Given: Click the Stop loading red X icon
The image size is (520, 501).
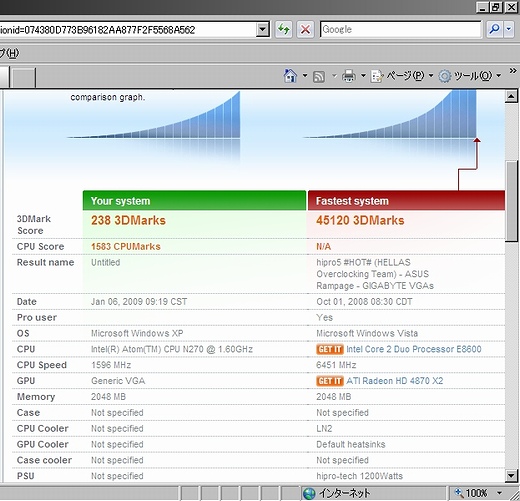Looking at the screenshot, I should [305, 29].
